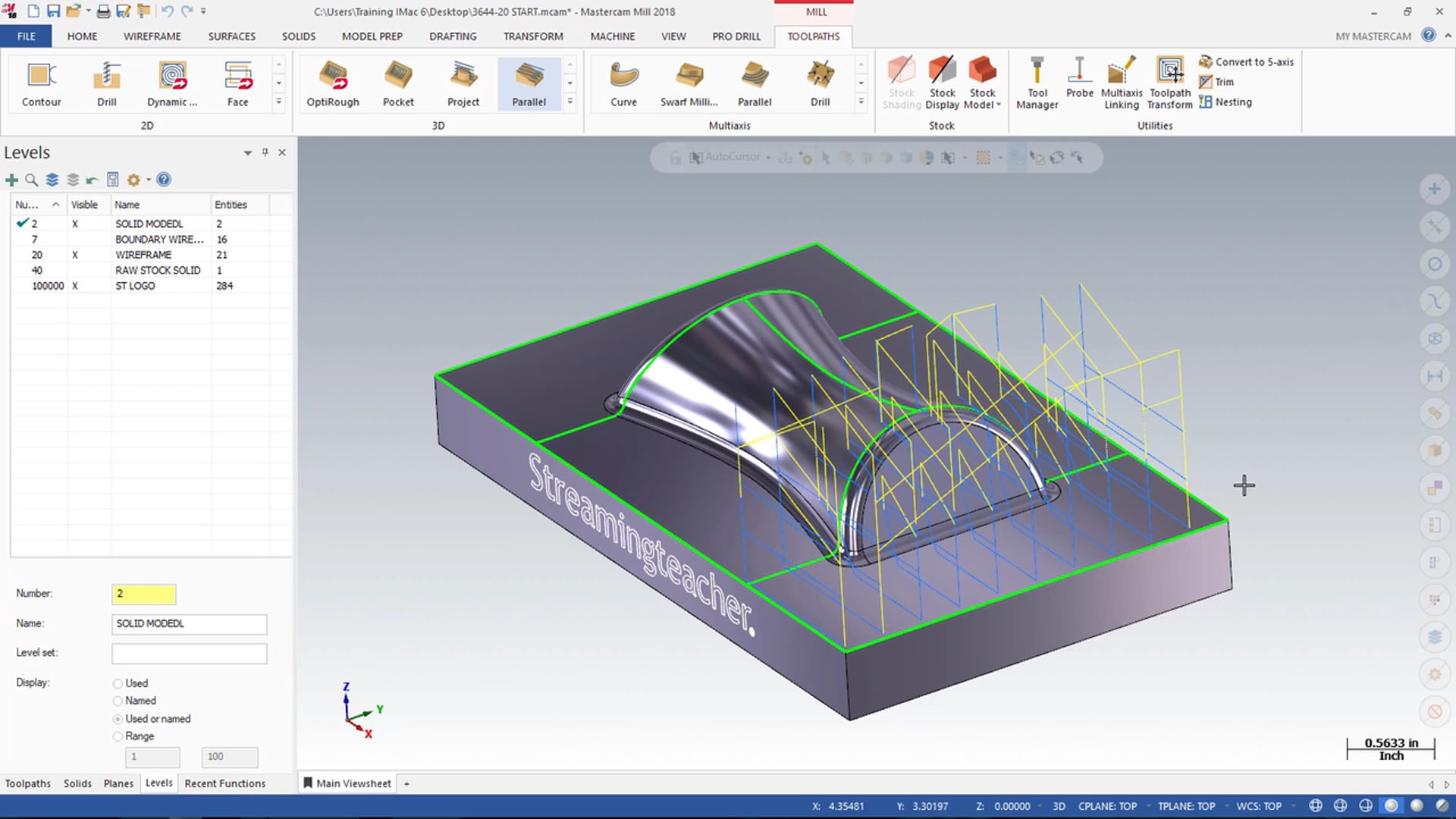Select the Contour 2D toolpath
The height and width of the screenshot is (819, 1456).
pyautogui.click(x=41, y=84)
